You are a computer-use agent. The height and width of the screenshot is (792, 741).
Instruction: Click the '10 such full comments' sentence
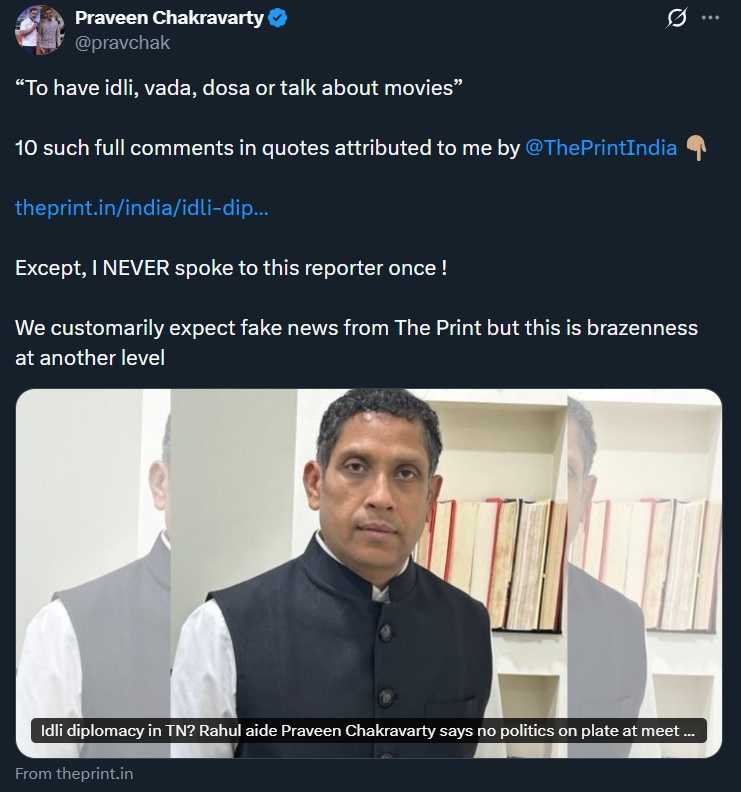(x=267, y=148)
